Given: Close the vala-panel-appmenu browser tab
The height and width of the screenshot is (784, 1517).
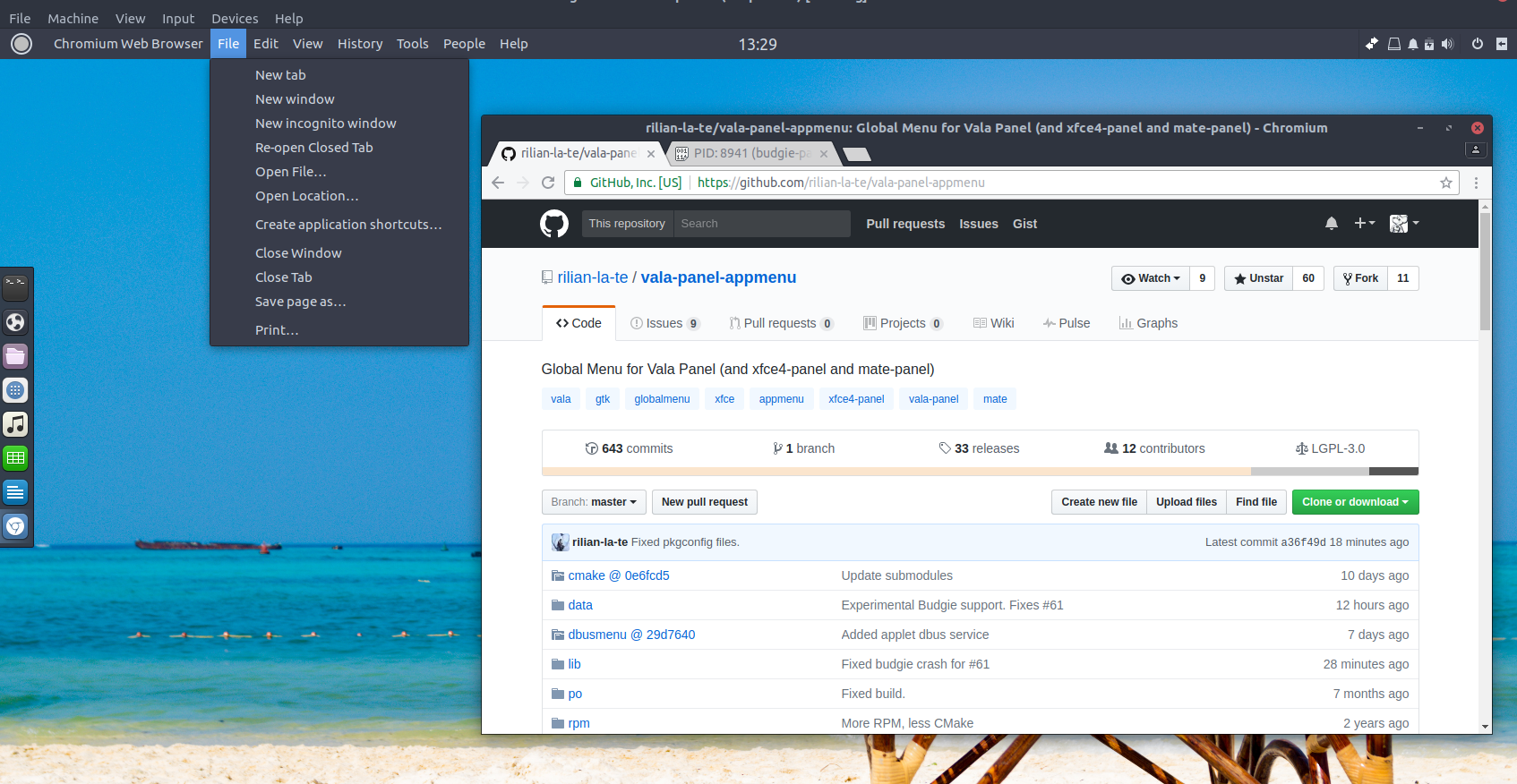Looking at the screenshot, I should [x=651, y=154].
